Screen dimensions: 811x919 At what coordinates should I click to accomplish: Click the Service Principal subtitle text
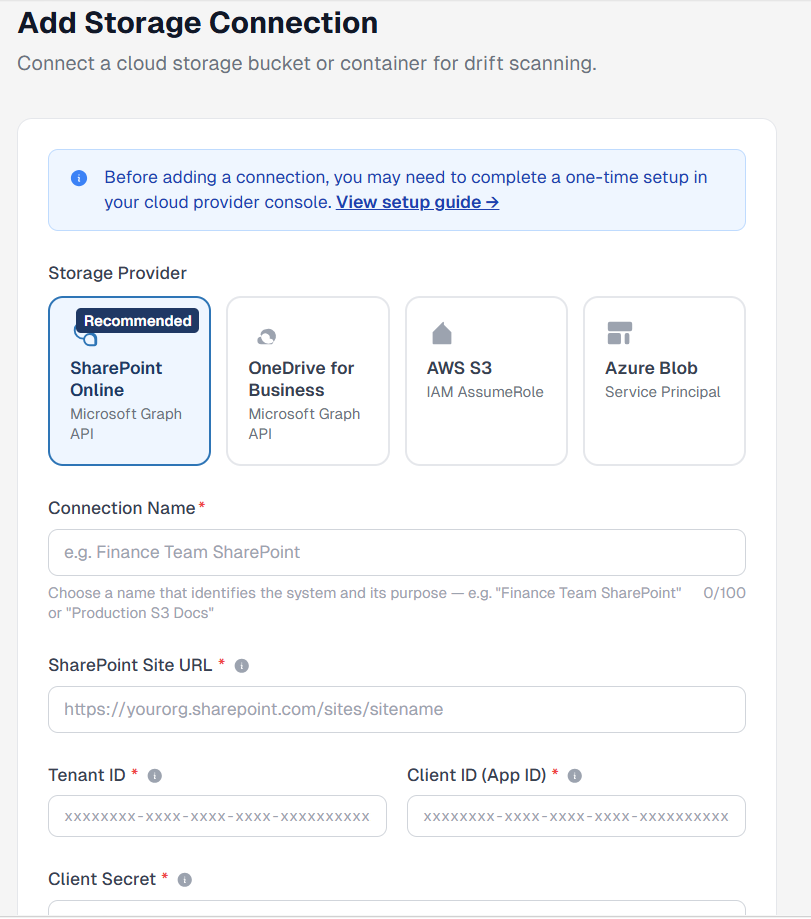point(663,392)
